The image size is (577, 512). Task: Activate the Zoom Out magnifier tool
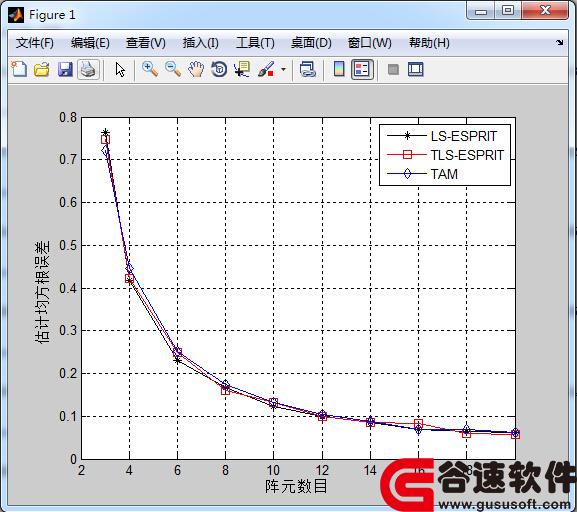(x=173, y=69)
